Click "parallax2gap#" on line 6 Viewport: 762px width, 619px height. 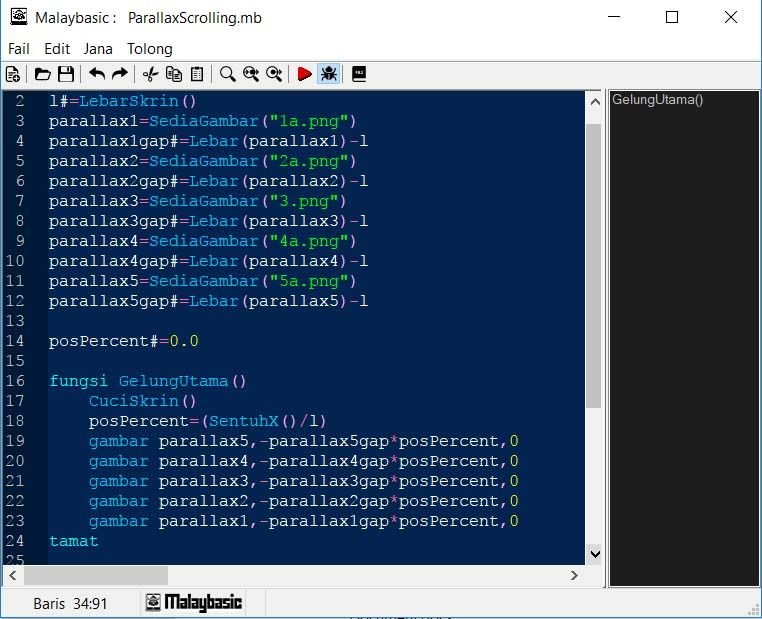point(114,181)
